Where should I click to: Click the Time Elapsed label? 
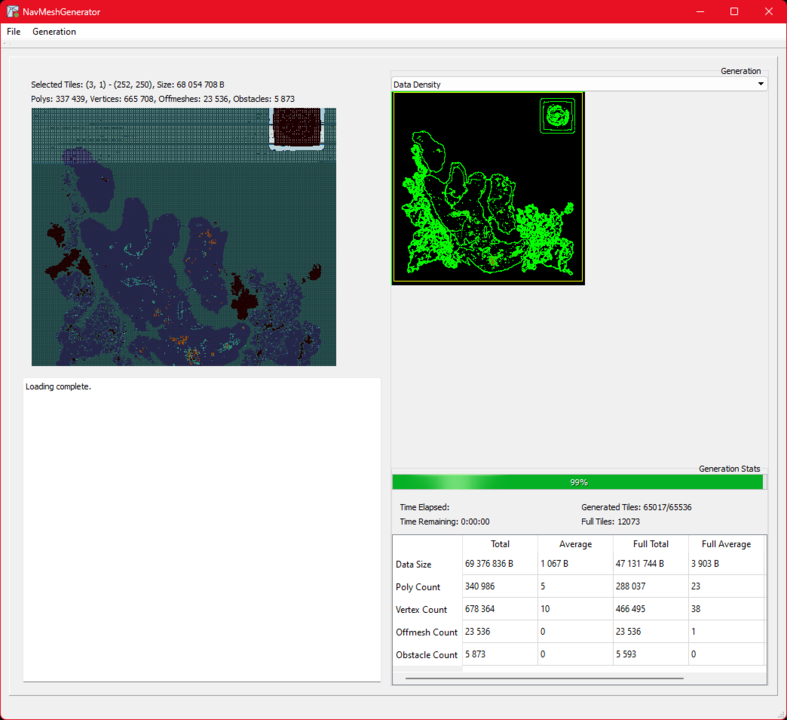pos(425,507)
